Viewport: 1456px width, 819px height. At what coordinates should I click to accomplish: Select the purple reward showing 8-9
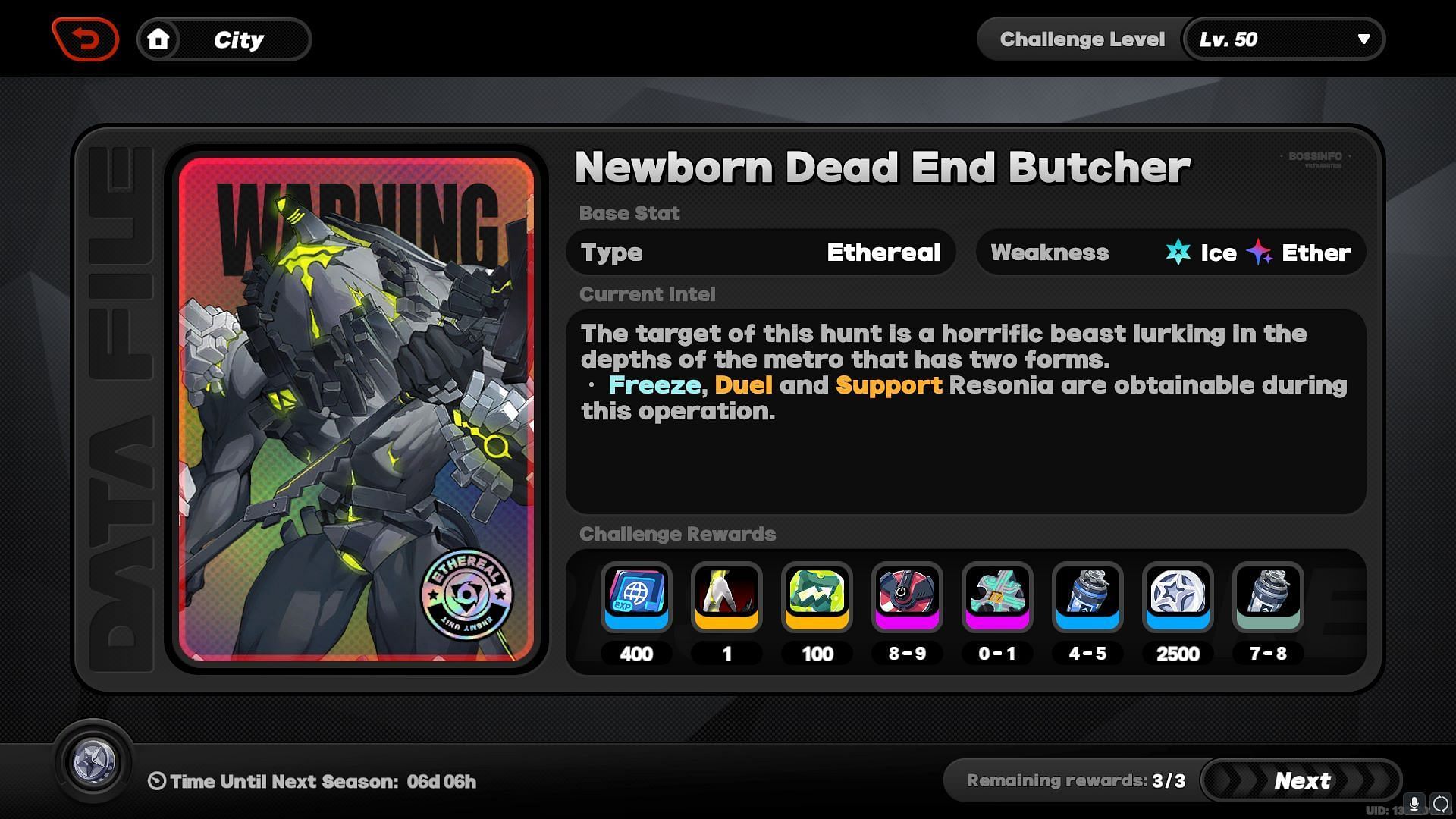pyautogui.click(x=907, y=598)
